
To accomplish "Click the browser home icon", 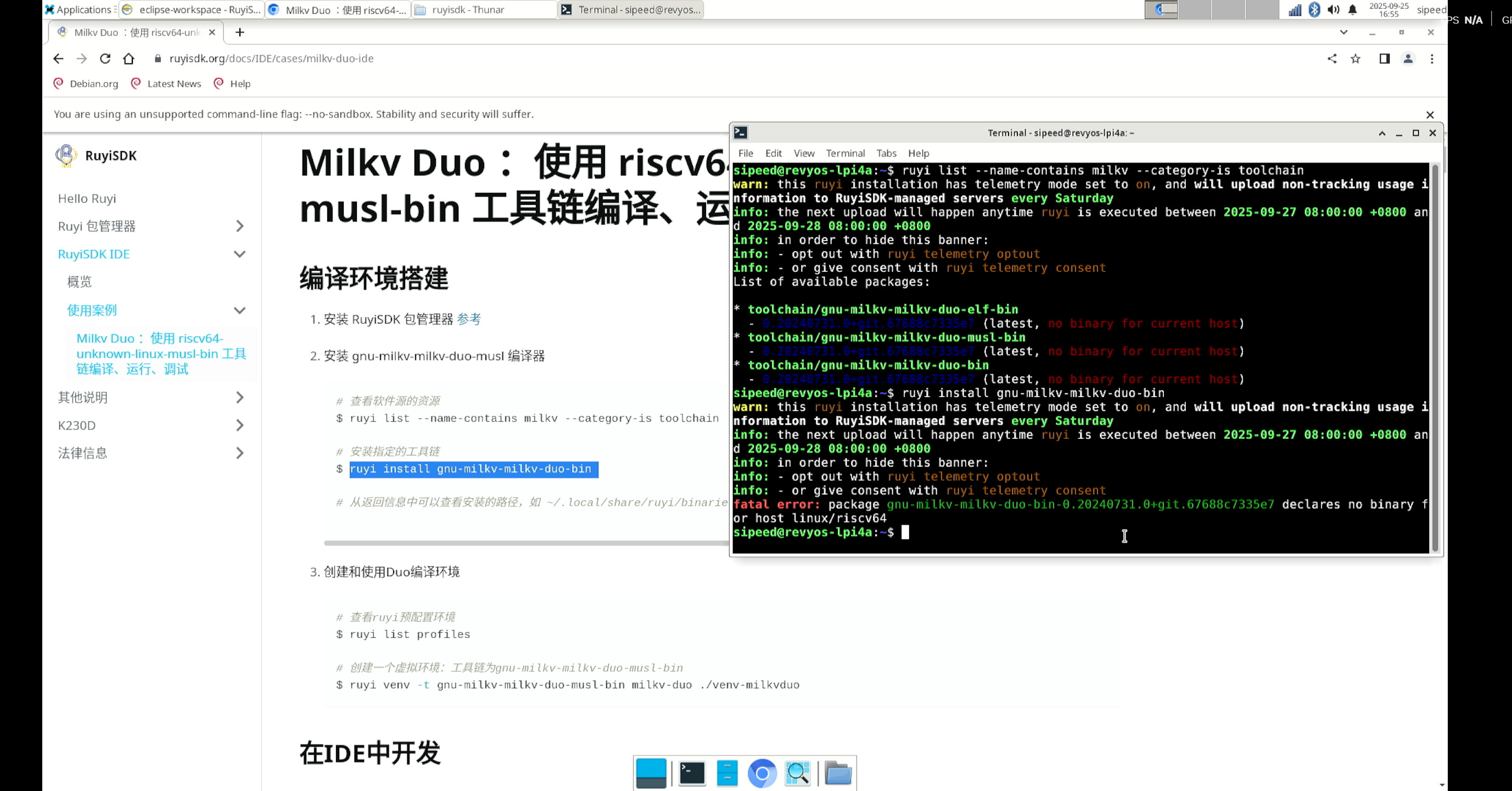I will pyautogui.click(x=128, y=59).
